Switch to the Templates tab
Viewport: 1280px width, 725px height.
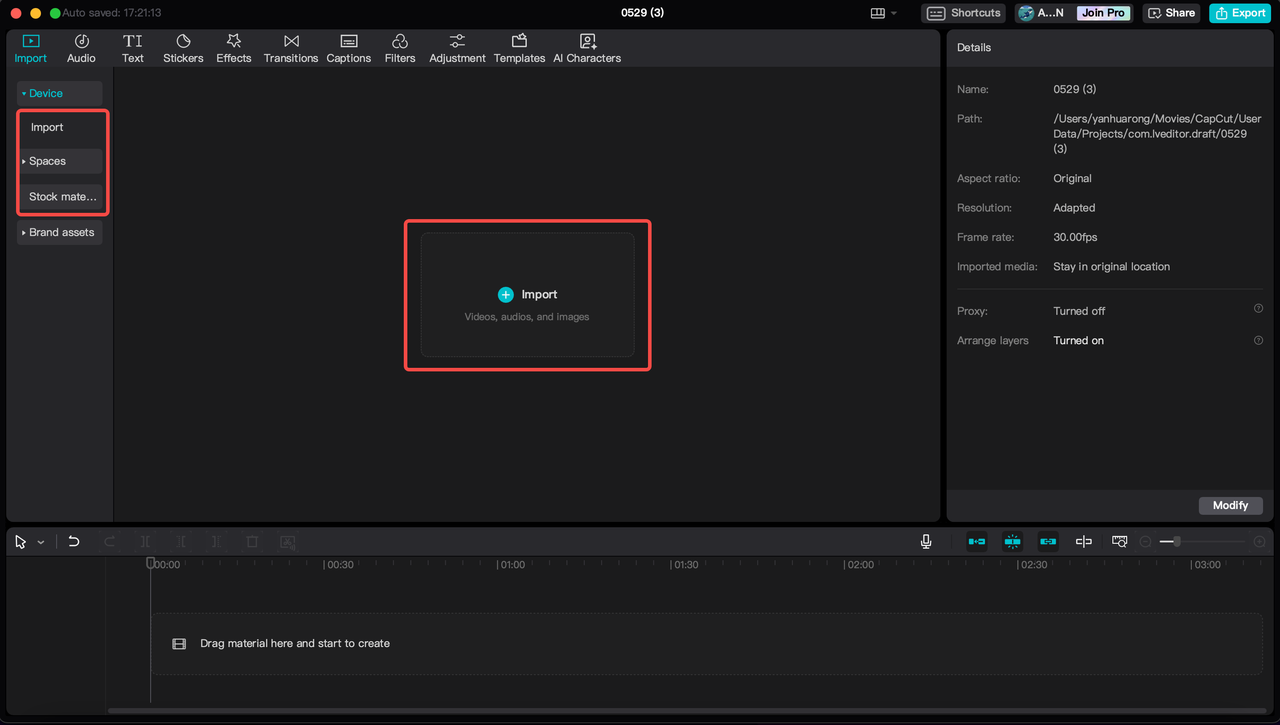(519, 47)
